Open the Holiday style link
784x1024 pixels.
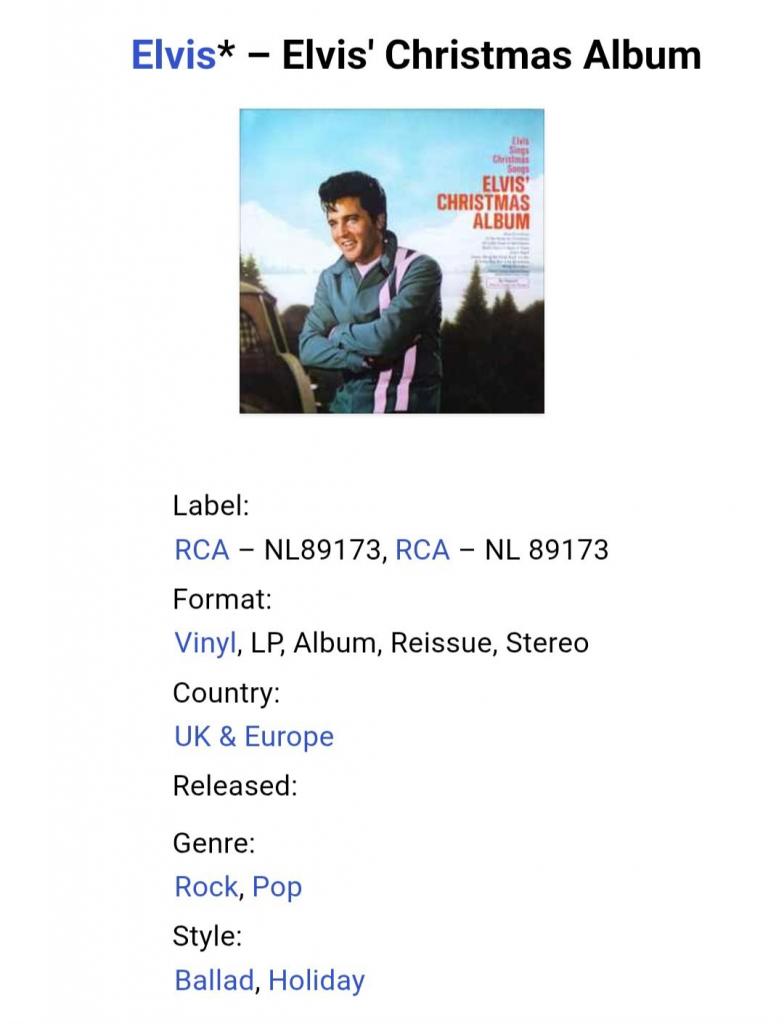tap(316, 981)
